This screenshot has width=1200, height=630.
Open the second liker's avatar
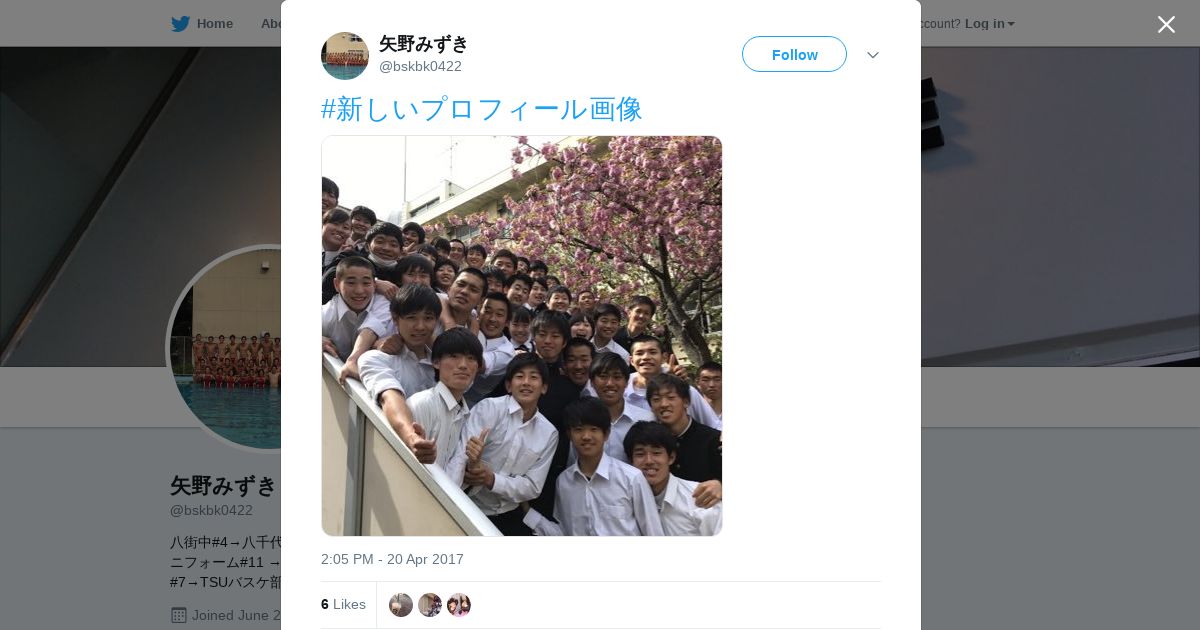click(430, 605)
